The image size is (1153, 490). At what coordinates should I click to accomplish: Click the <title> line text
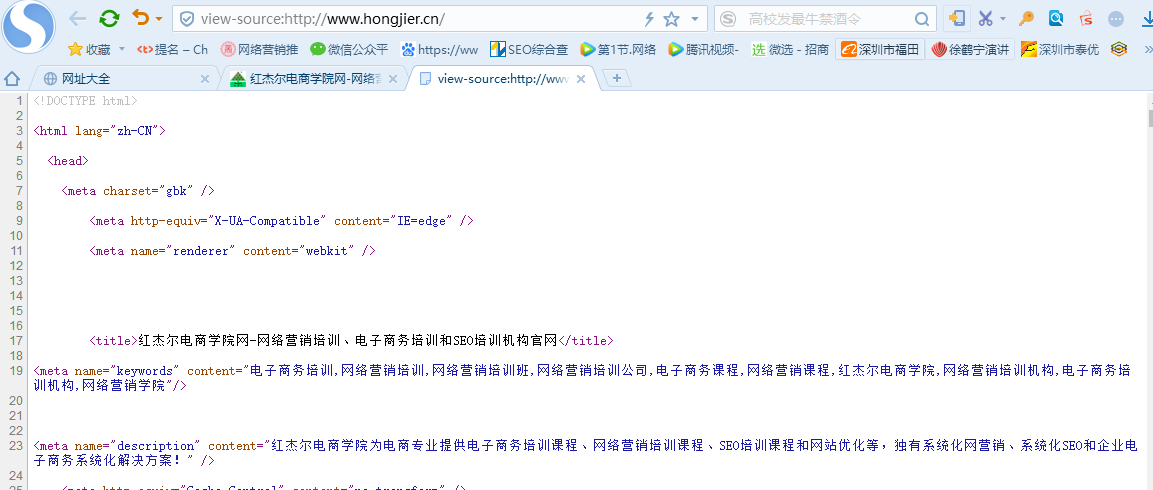(351, 341)
